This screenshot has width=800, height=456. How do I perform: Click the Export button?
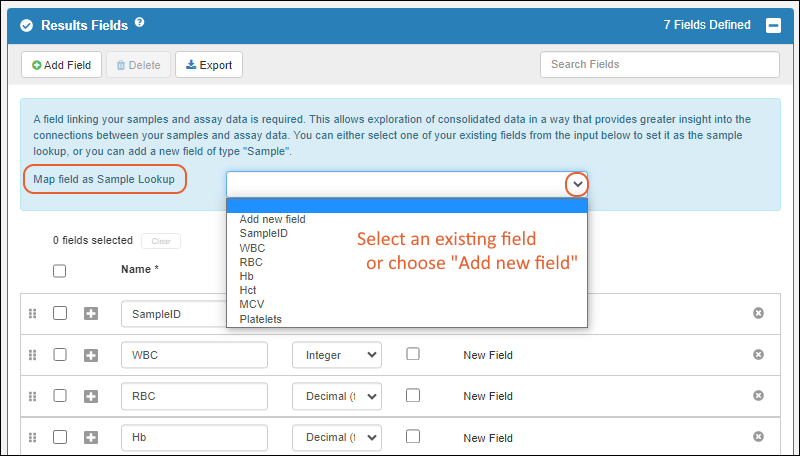tap(209, 65)
